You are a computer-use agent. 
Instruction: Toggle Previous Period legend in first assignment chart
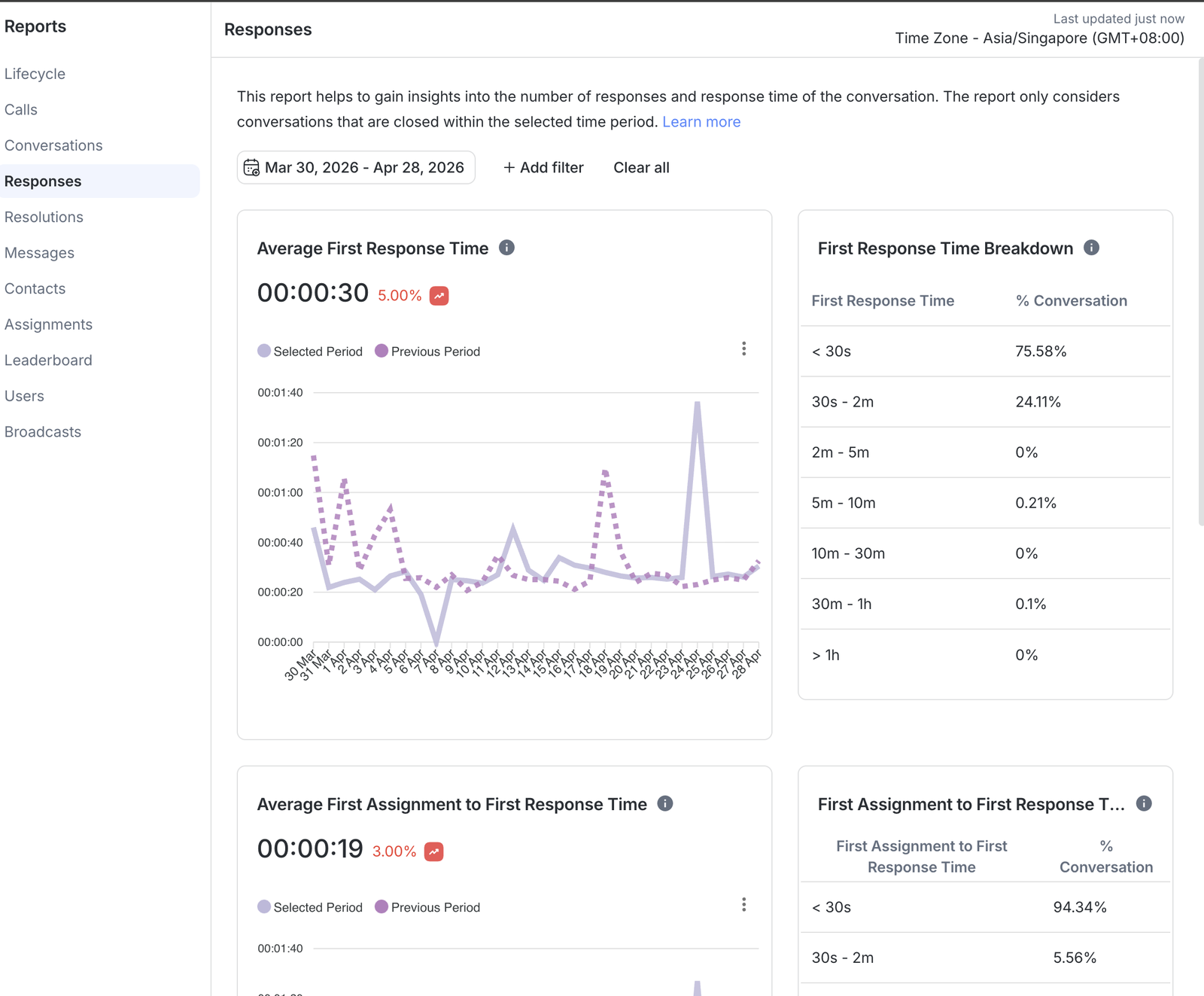427,907
